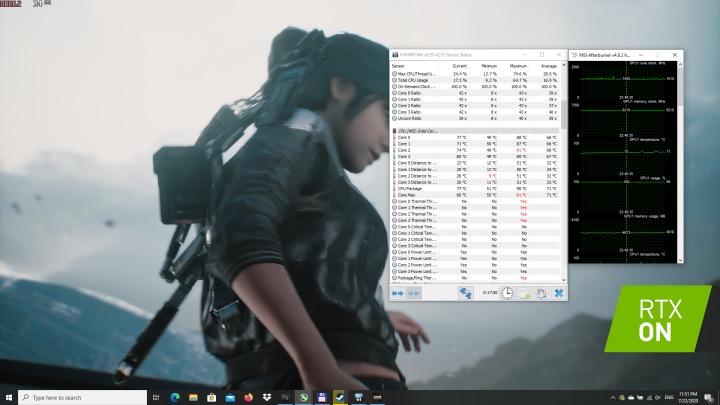
Task: Select the Core Max temperature row
Action: click(475, 195)
